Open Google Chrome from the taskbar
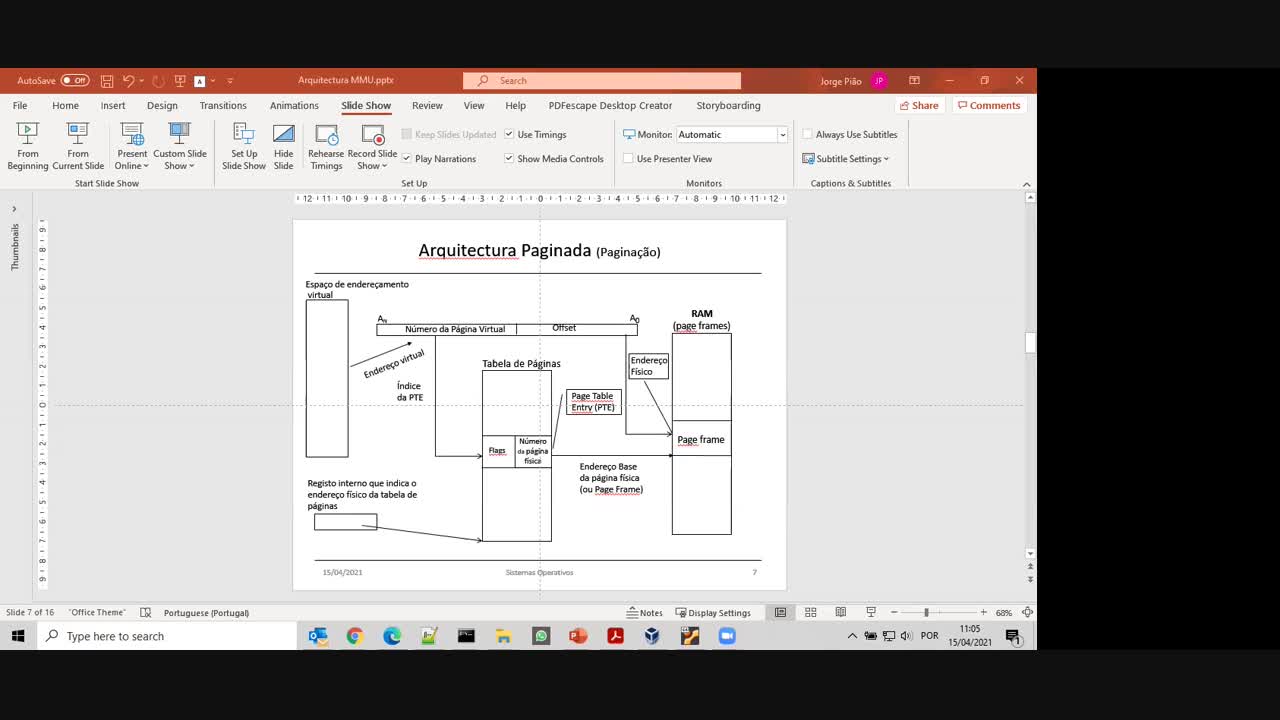 click(355, 636)
